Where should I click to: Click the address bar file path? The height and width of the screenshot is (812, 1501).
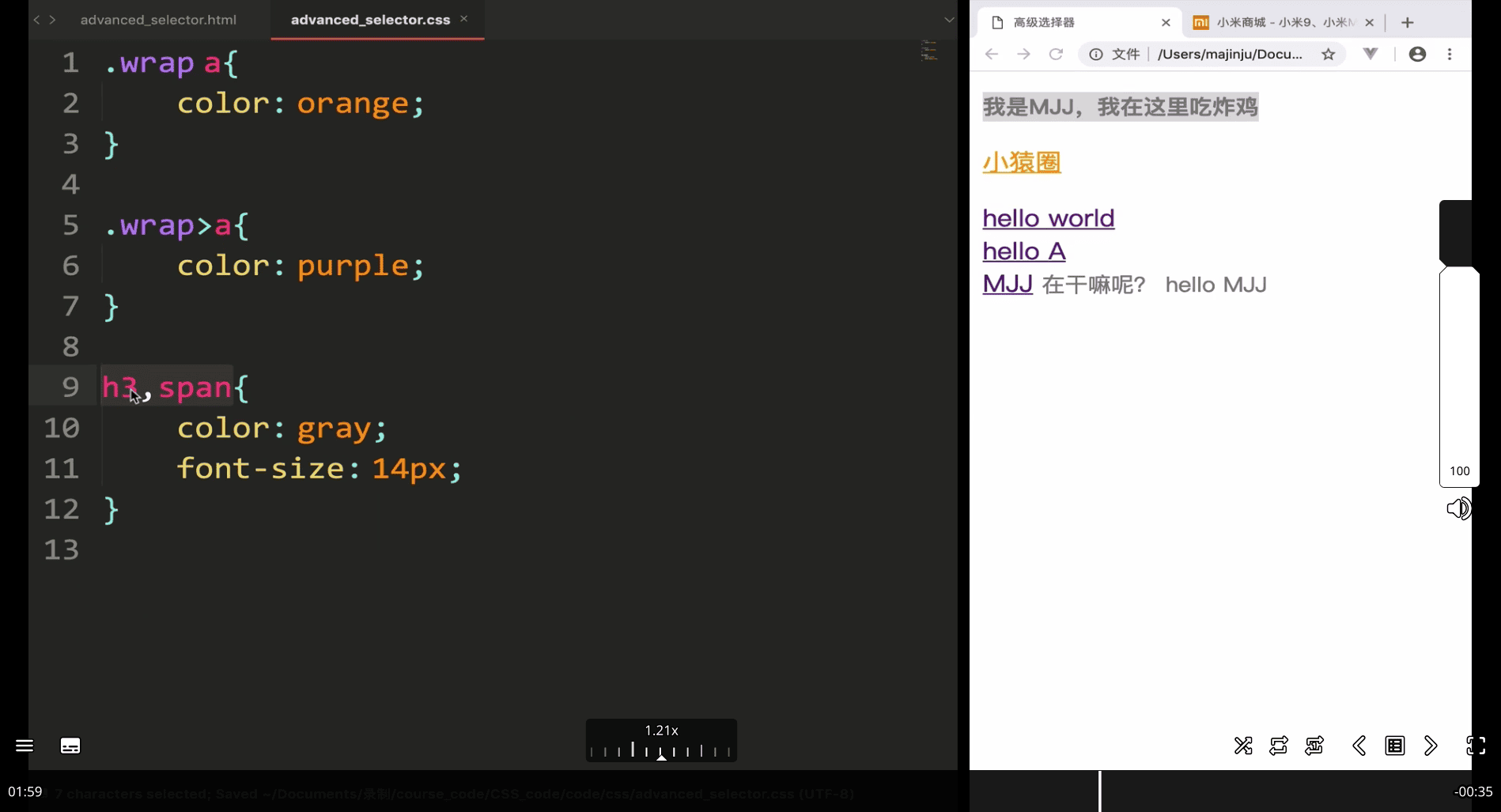1230,54
